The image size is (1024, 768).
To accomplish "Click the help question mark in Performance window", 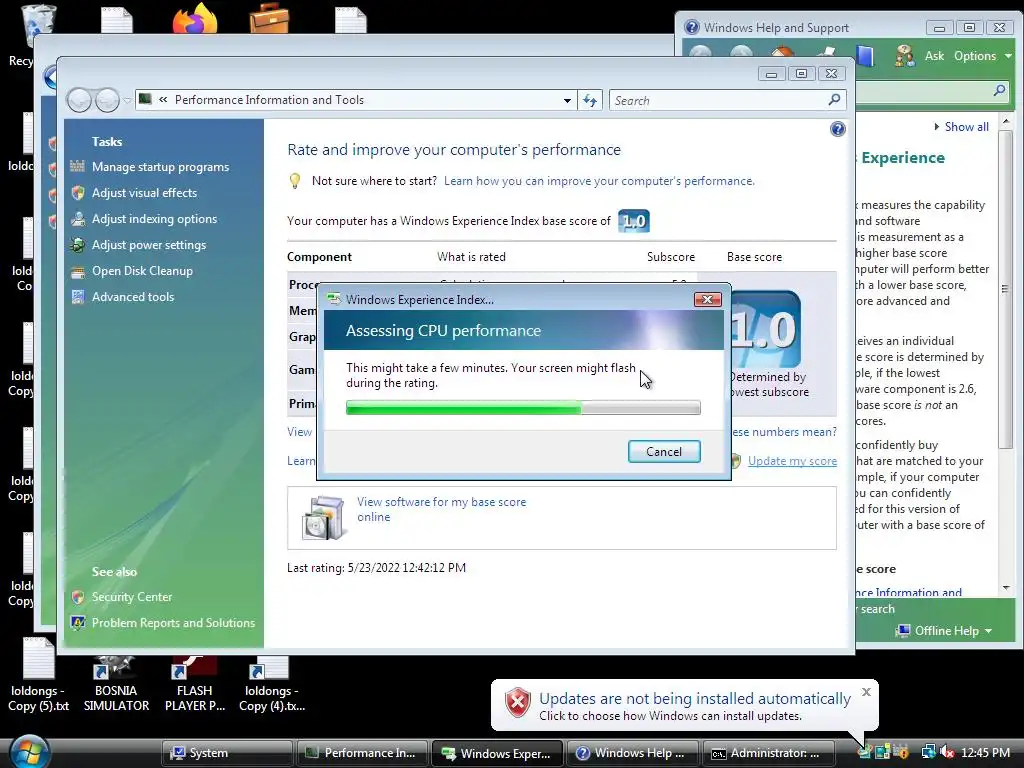I will [838, 129].
